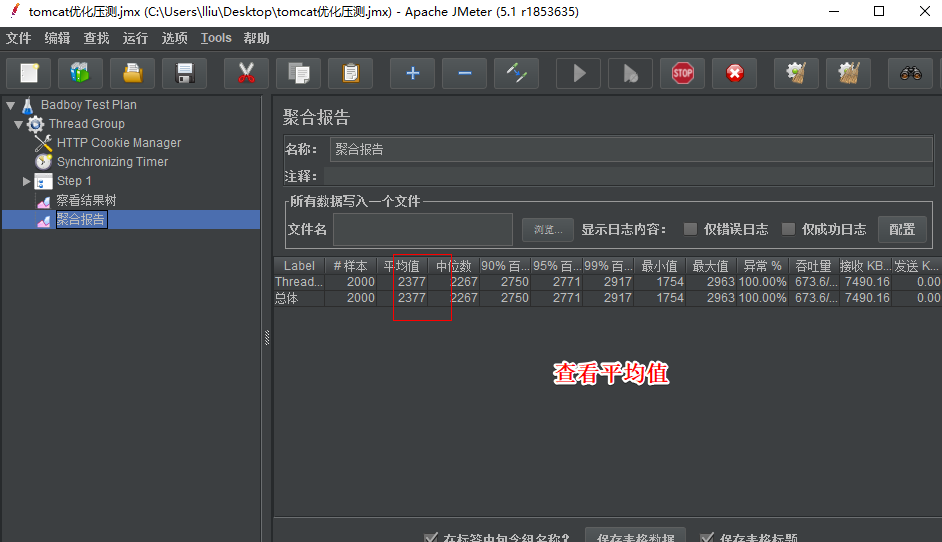
Task: Click the 文件名 input field
Action: 423,230
